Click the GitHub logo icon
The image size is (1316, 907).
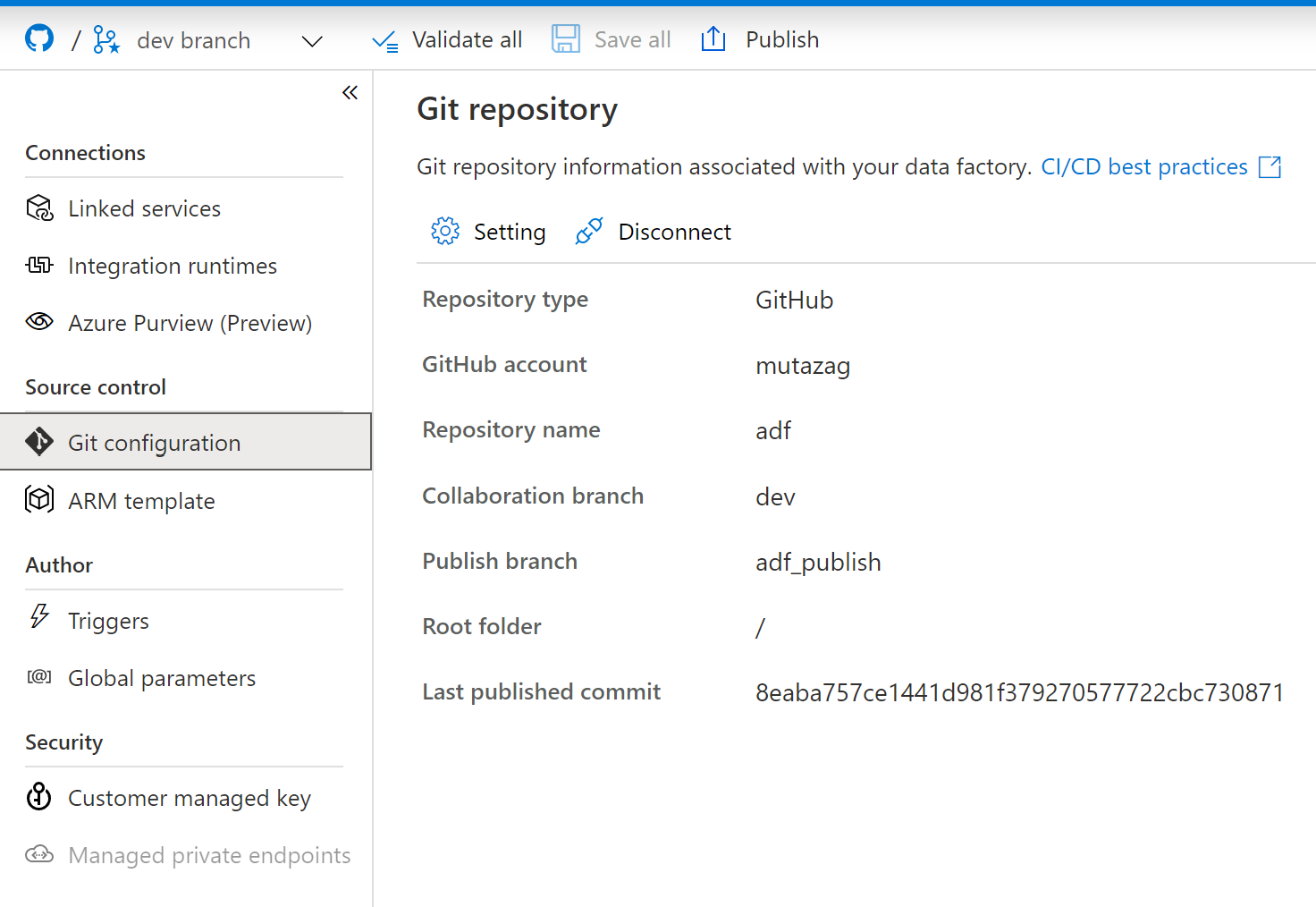(39, 38)
